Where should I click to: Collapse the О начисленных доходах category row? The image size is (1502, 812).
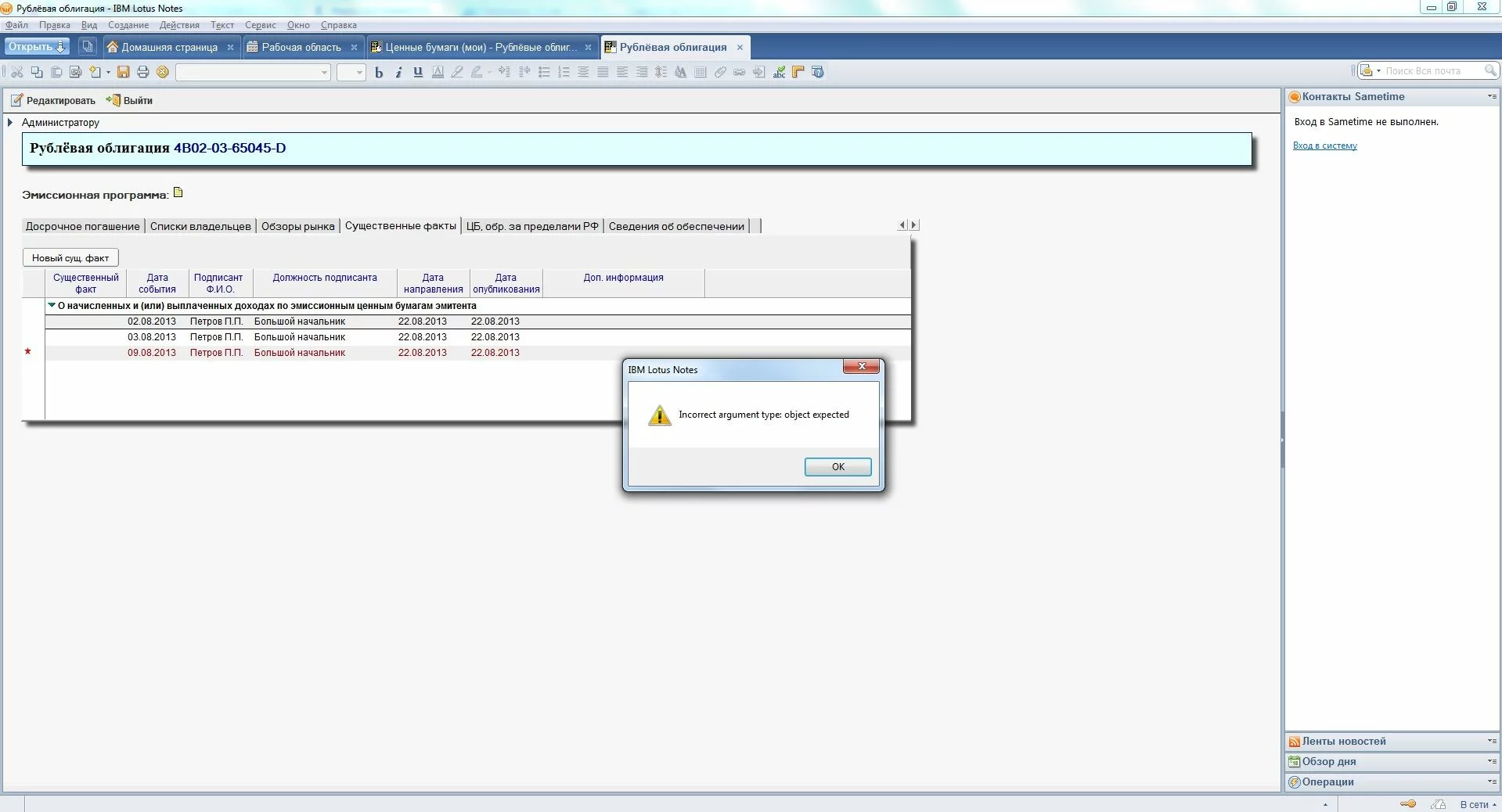tap(52, 306)
